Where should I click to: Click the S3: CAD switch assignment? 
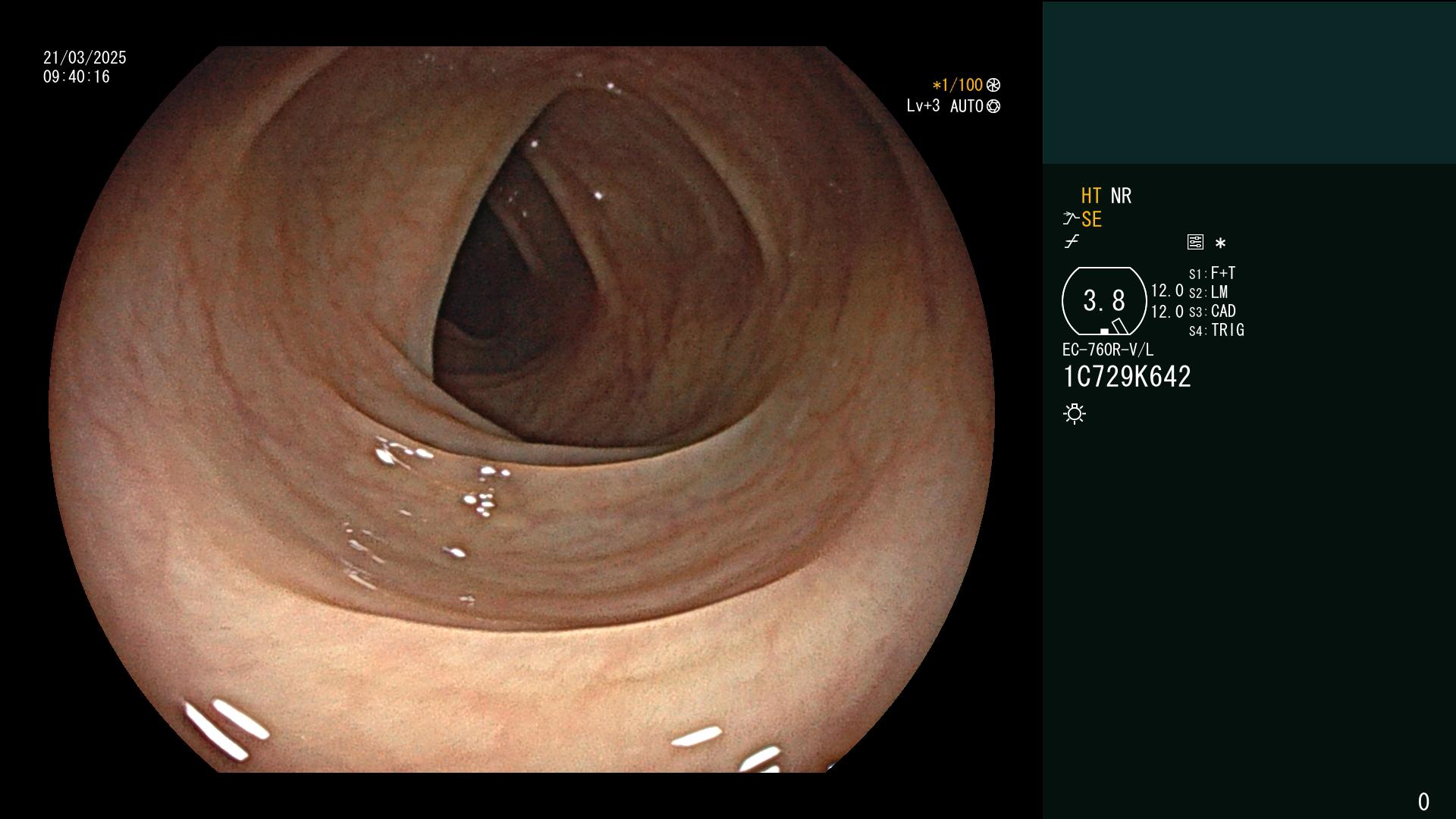(1212, 311)
